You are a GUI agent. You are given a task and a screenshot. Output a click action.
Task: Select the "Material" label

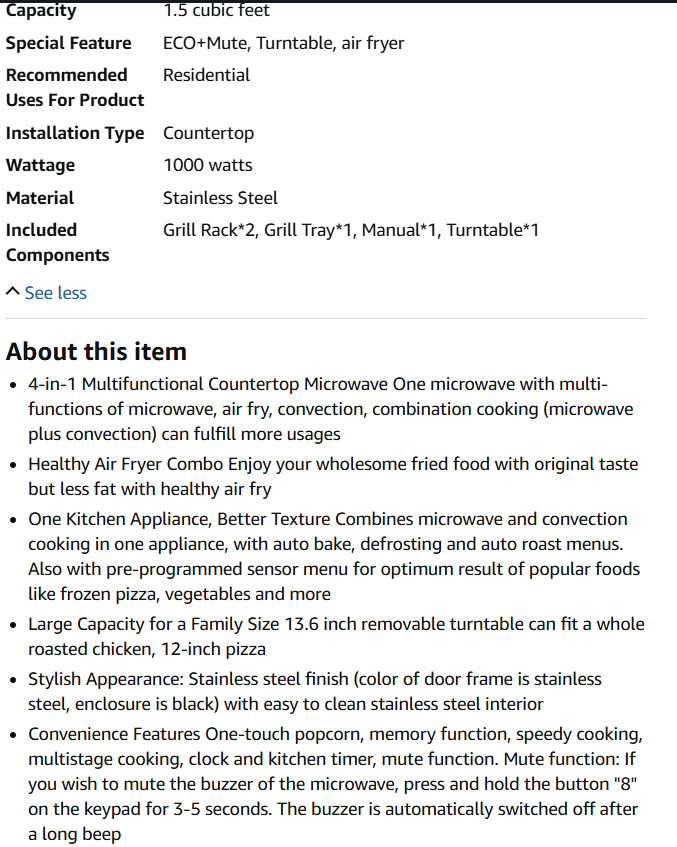(39, 198)
